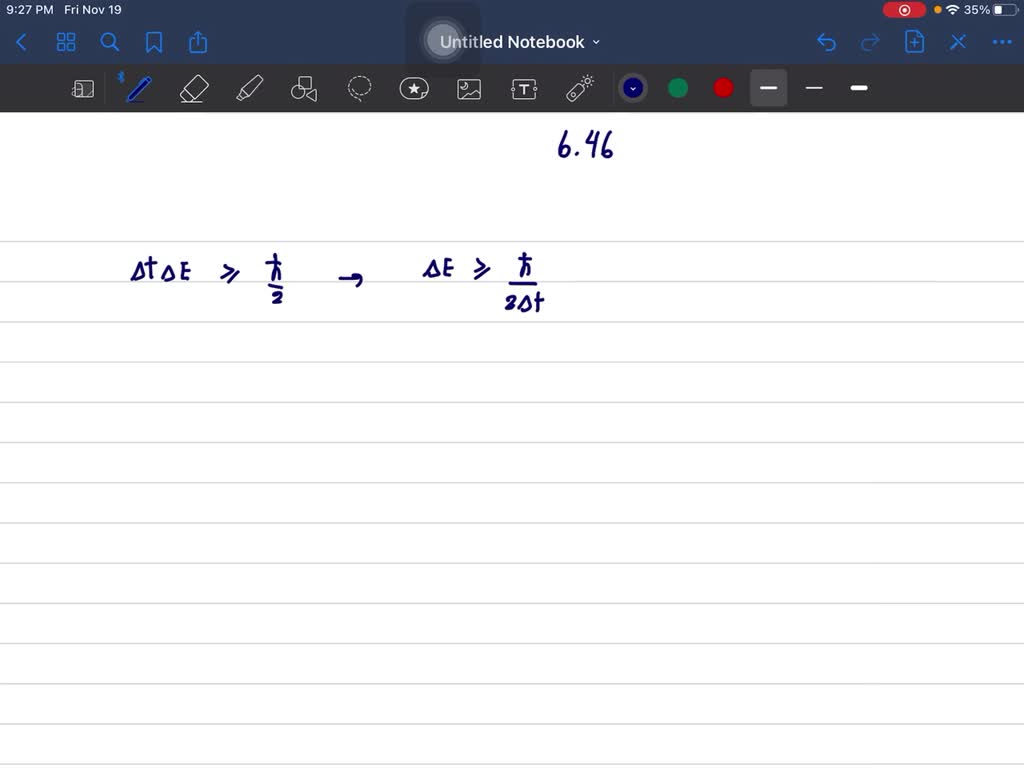The image size is (1024, 768).
Task: Open the Shapes tool
Action: point(304,88)
